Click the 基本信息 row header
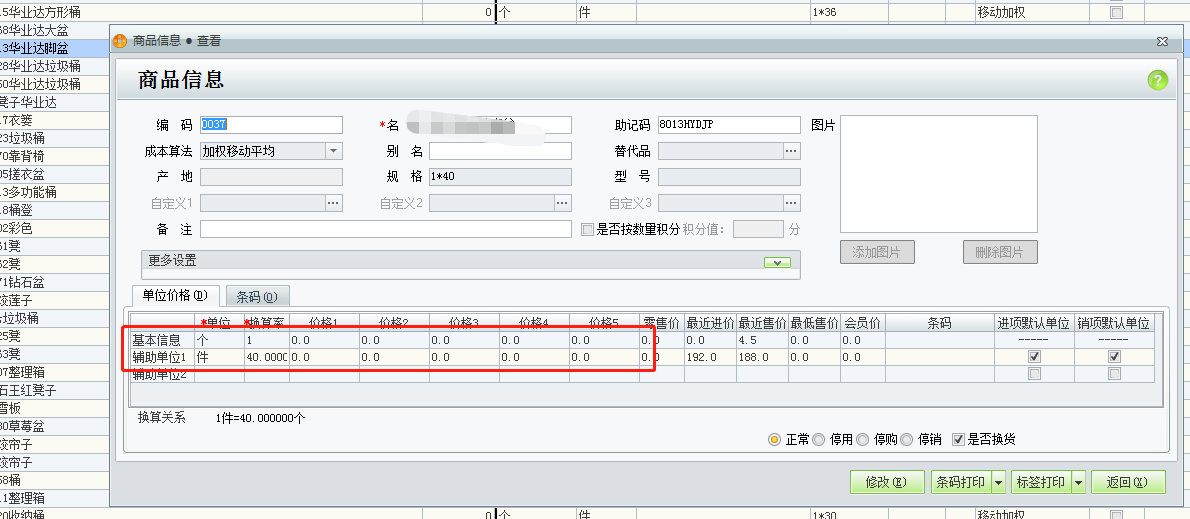 coord(162,340)
